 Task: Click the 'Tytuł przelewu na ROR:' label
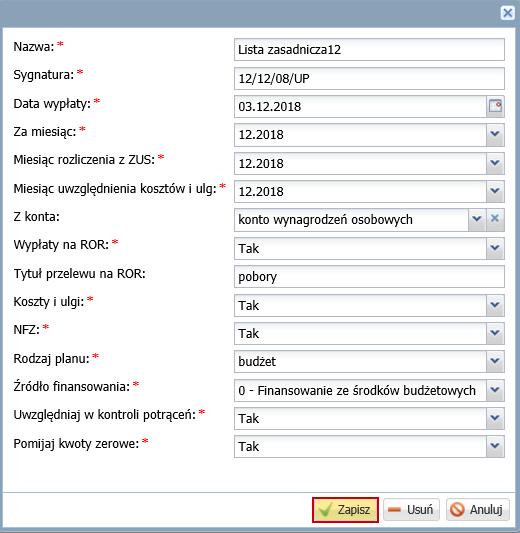tap(80, 273)
